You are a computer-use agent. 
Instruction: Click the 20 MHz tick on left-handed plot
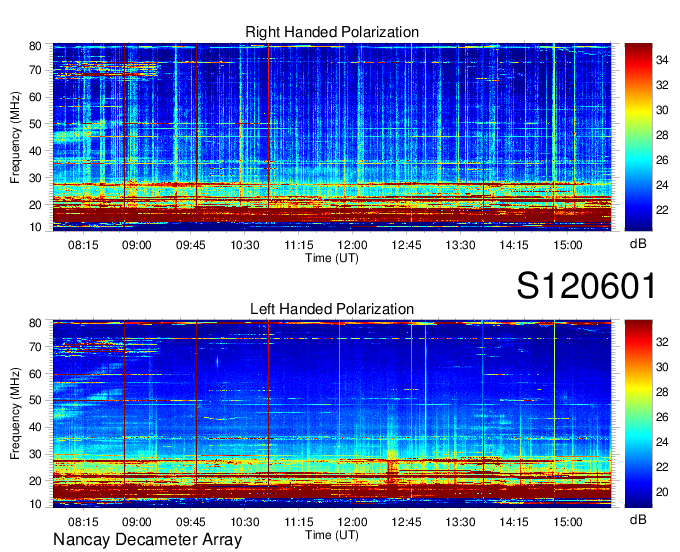[x=35, y=481]
